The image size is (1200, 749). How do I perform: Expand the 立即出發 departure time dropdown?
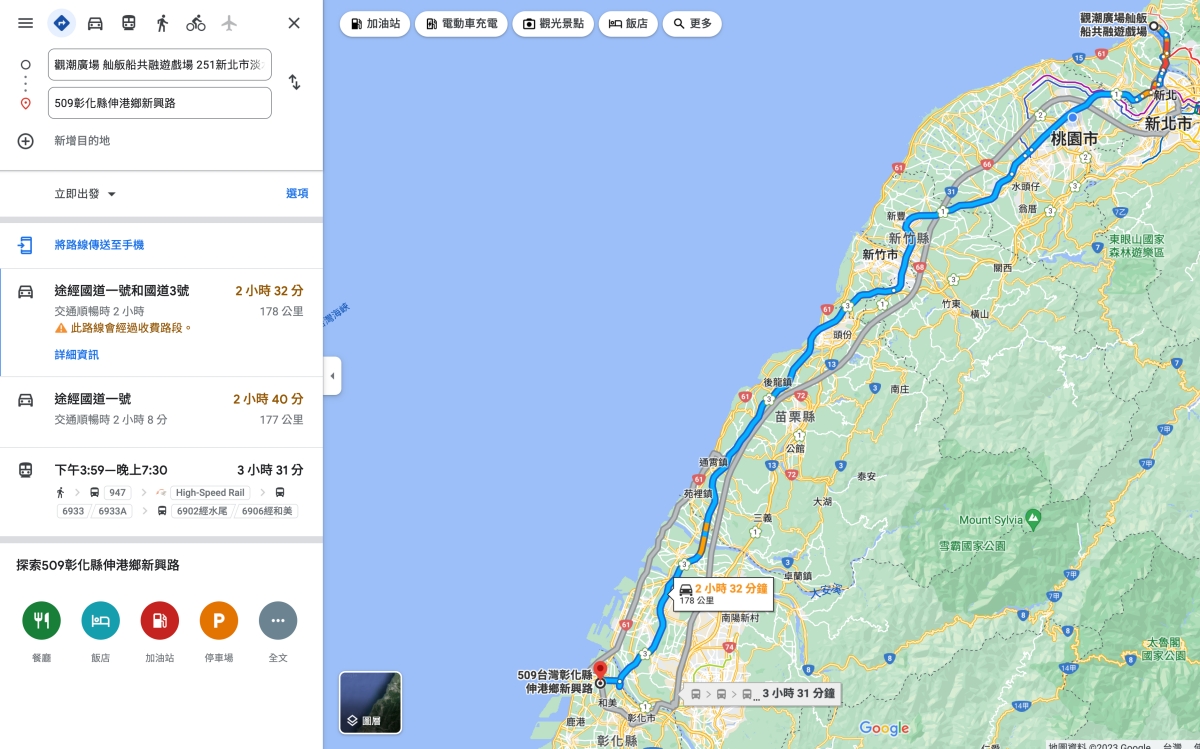click(x=86, y=194)
